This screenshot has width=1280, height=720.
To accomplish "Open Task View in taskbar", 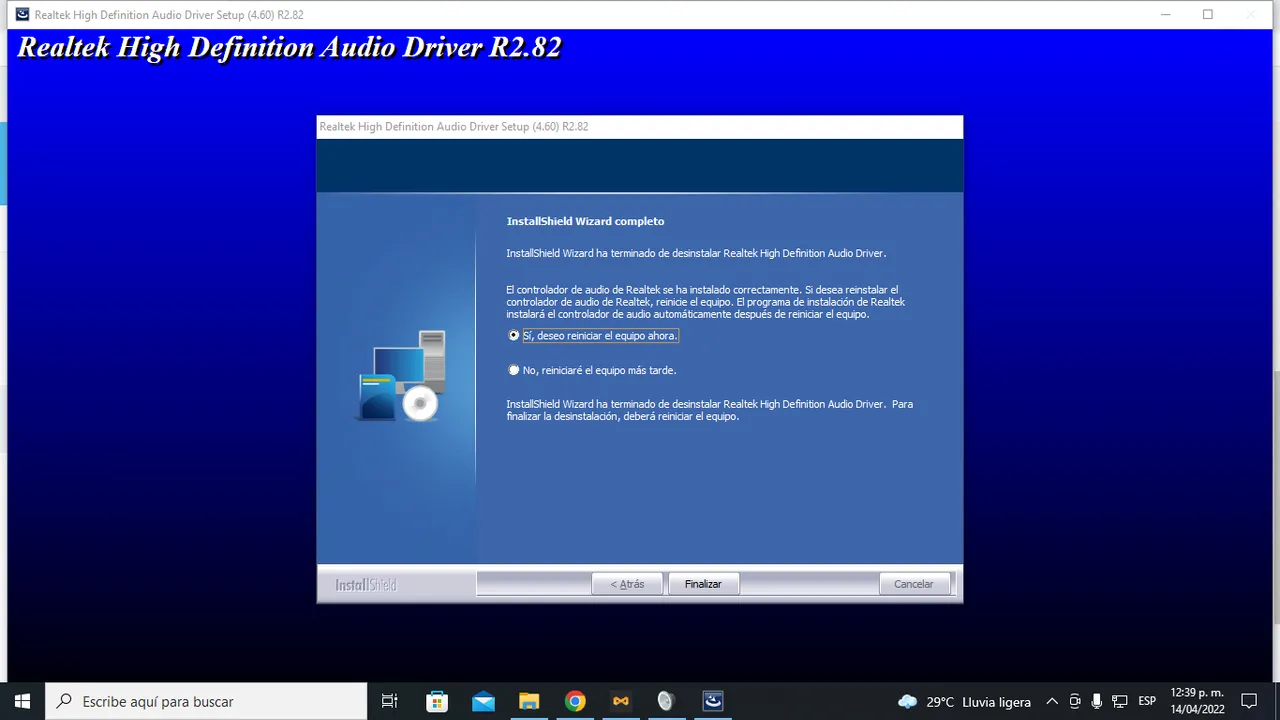I will click(x=390, y=701).
